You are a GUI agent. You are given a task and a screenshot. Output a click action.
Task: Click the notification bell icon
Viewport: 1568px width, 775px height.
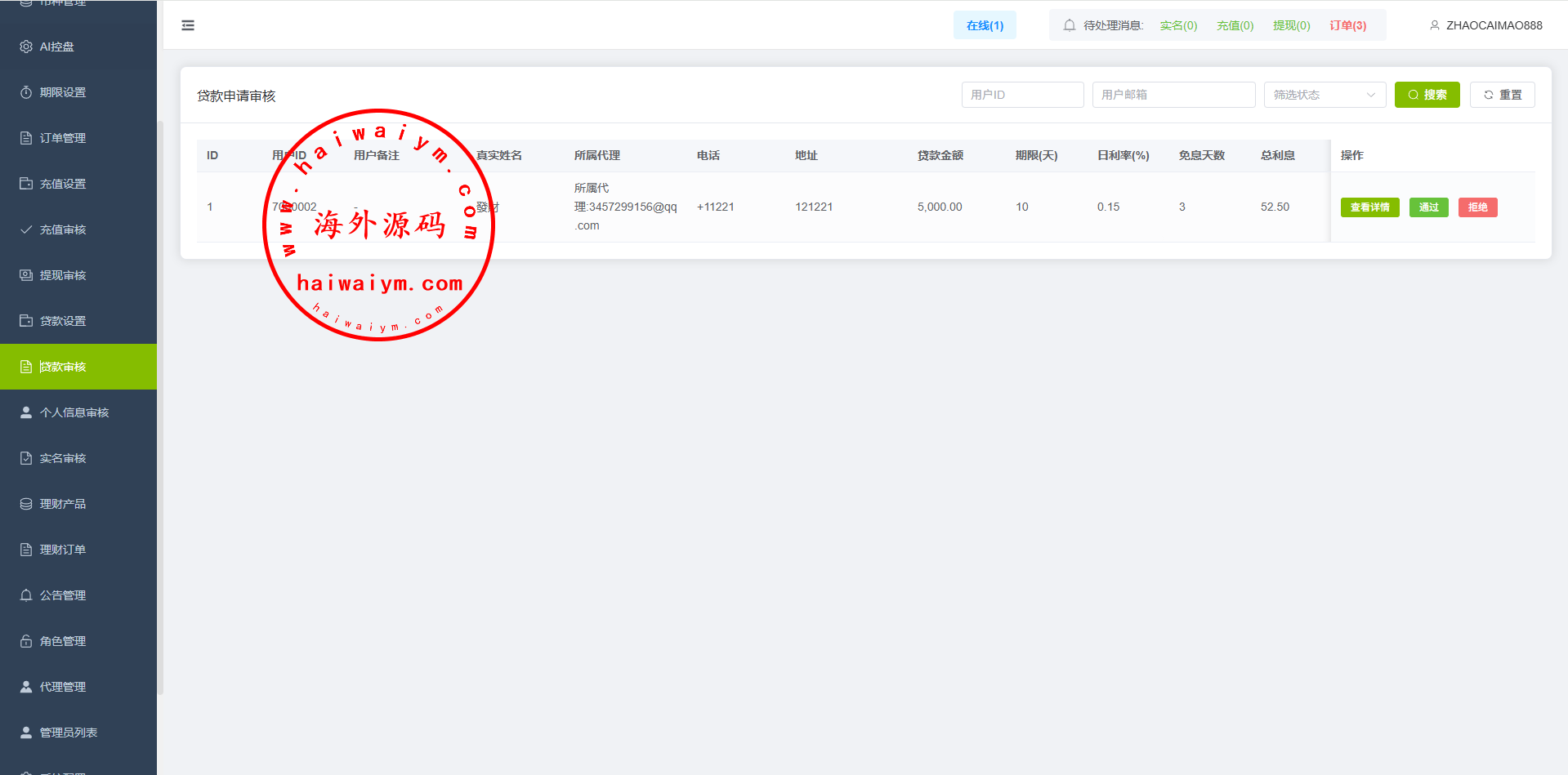[x=1069, y=25]
